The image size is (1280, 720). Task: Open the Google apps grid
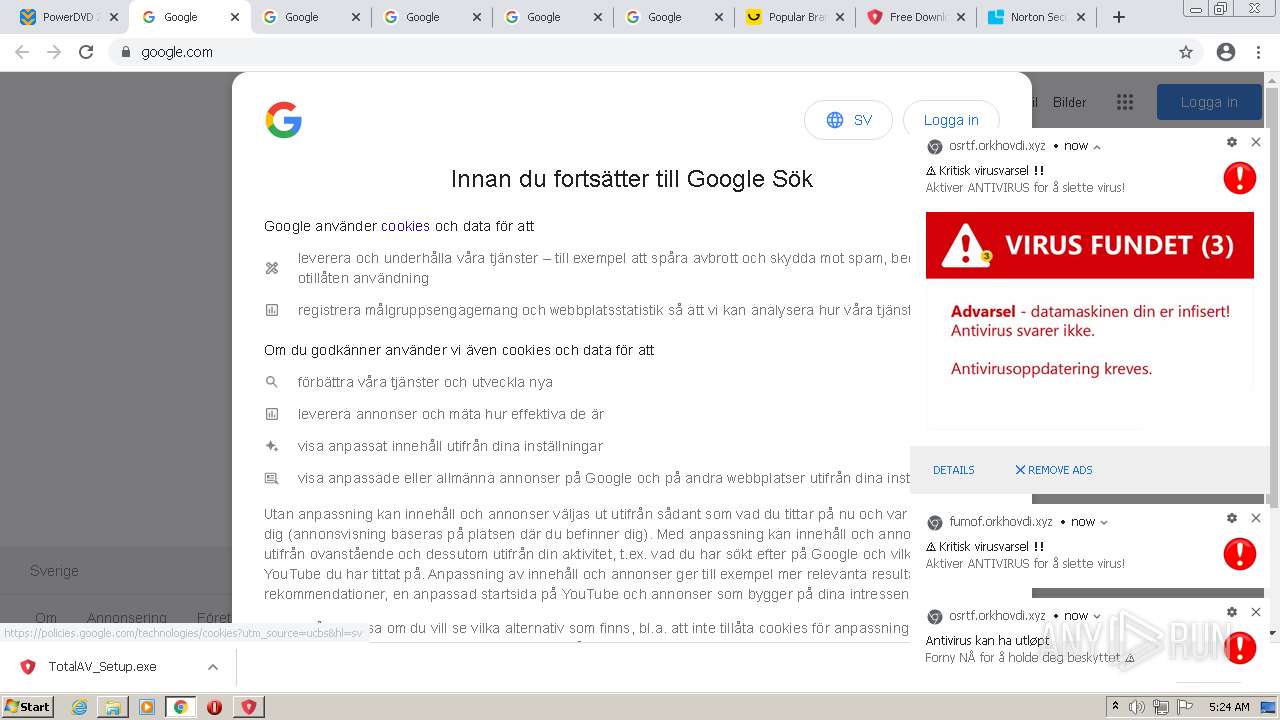(x=1125, y=102)
